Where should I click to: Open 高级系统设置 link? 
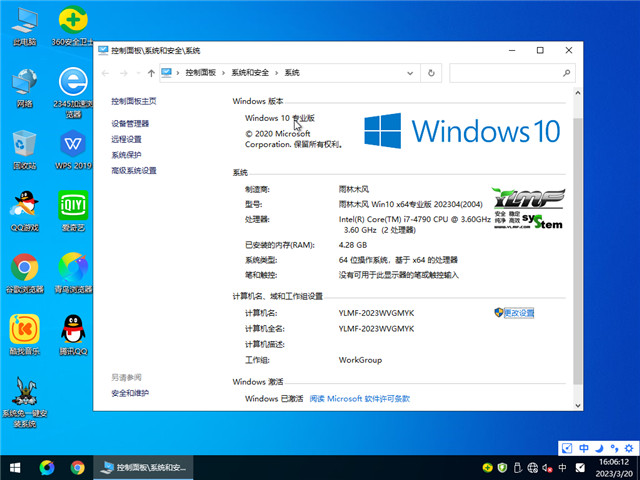(x=134, y=170)
